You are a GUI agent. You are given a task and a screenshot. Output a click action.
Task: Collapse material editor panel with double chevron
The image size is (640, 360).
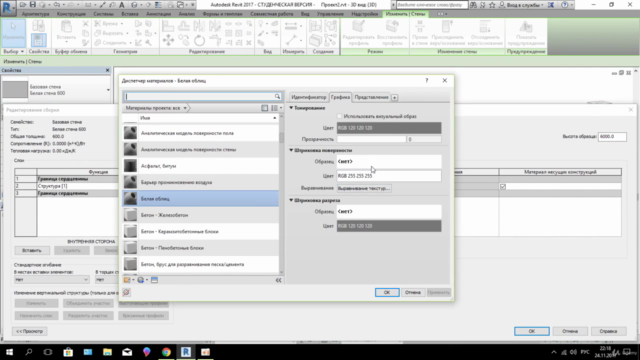(278, 280)
